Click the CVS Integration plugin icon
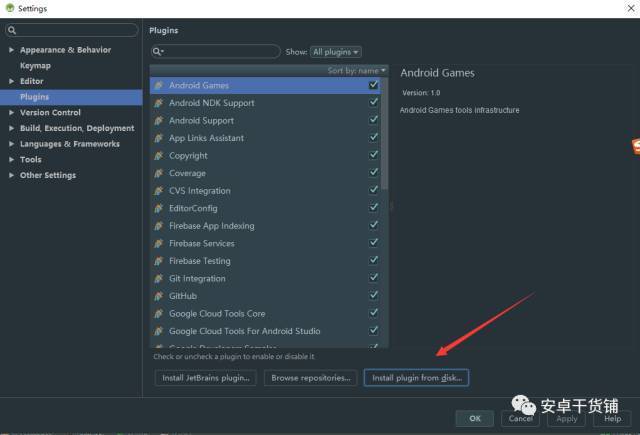The width and height of the screenshot is (640, 435). pos(159,191)
